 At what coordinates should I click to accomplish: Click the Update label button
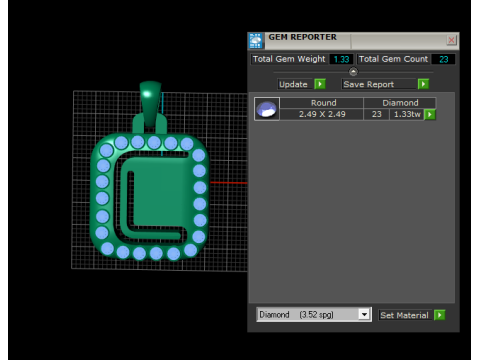tap(295, 84)
